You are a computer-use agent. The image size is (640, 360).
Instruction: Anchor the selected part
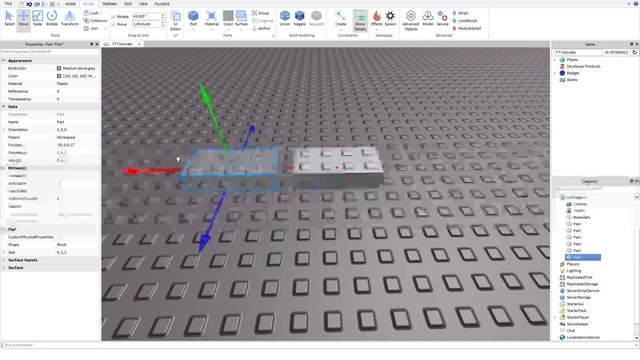click(x=261, y=29)
